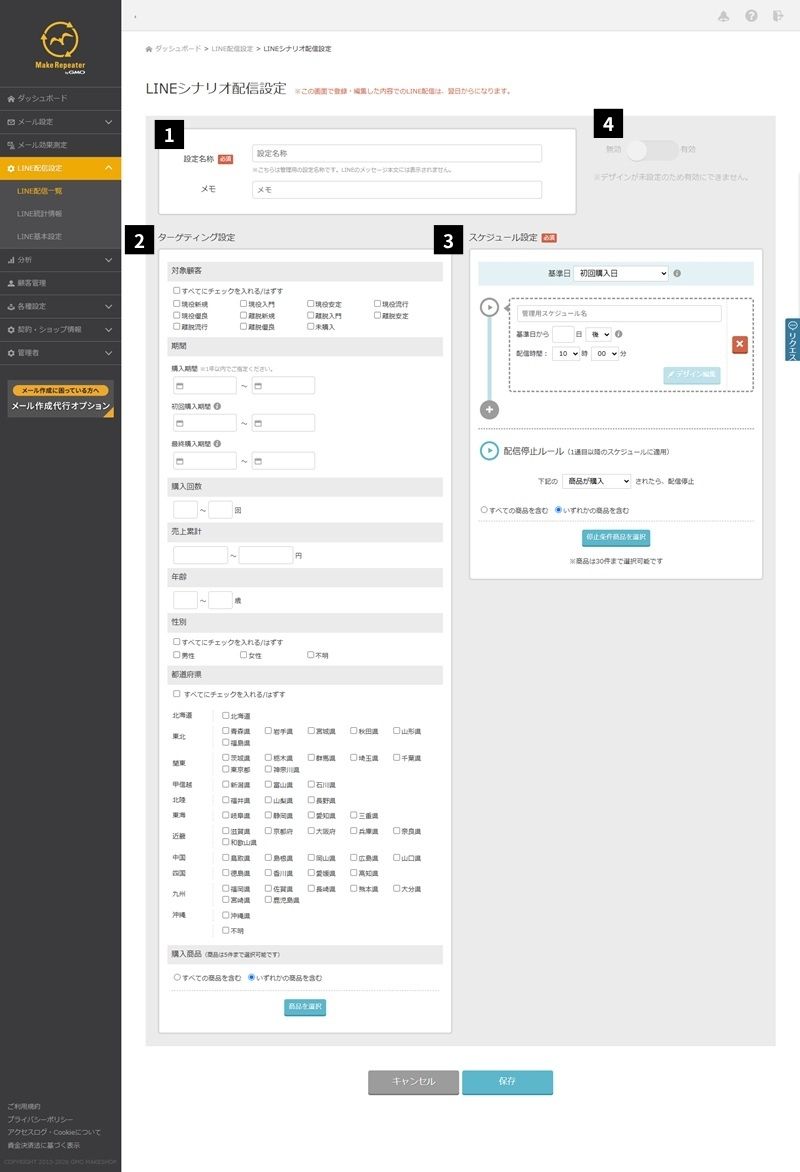Click the 商品を選択 button
Screen dimensions: 800x1172
[305, 1007]
